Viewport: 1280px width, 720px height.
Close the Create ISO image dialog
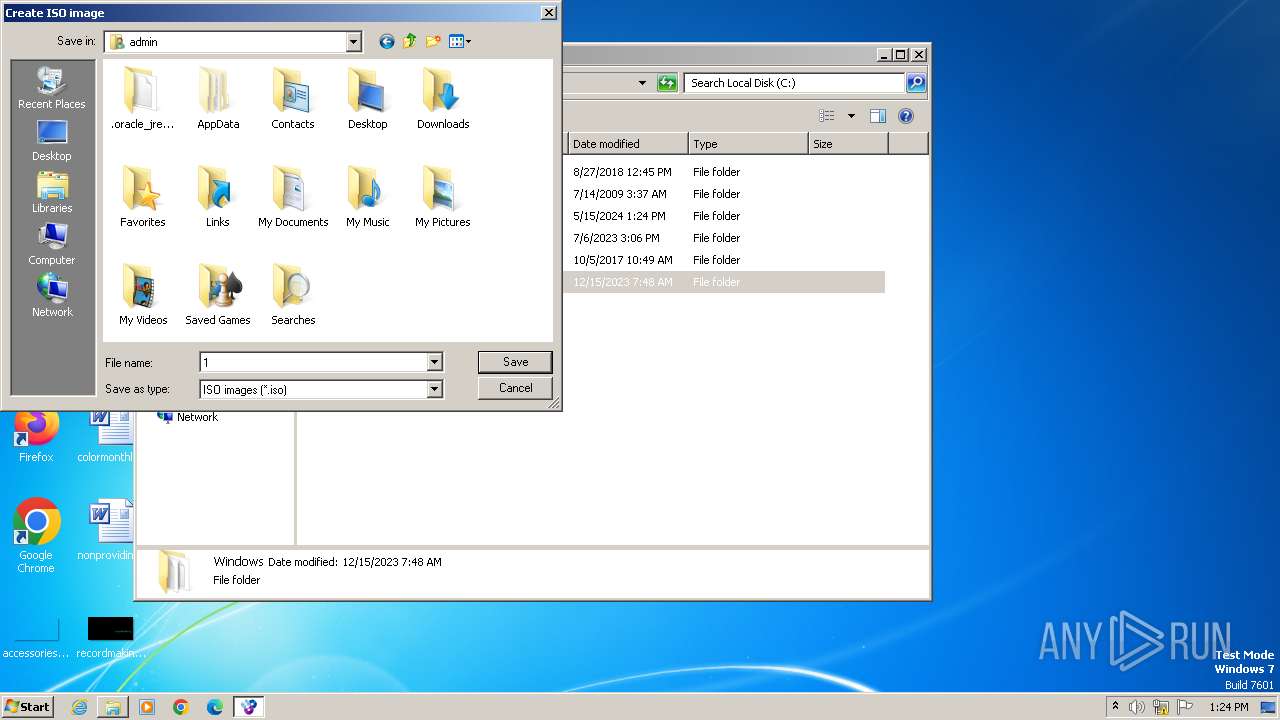tap(549, 12)
